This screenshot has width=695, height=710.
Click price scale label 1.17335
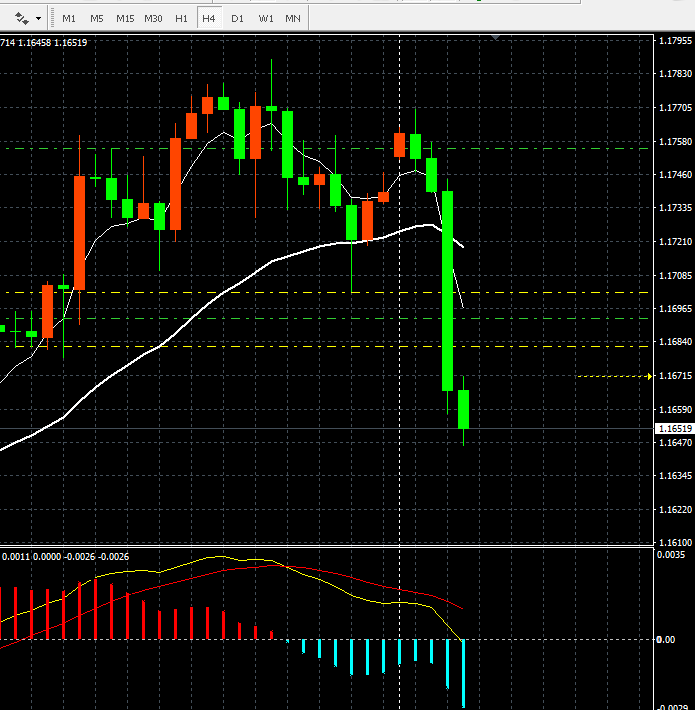[675, 208]
